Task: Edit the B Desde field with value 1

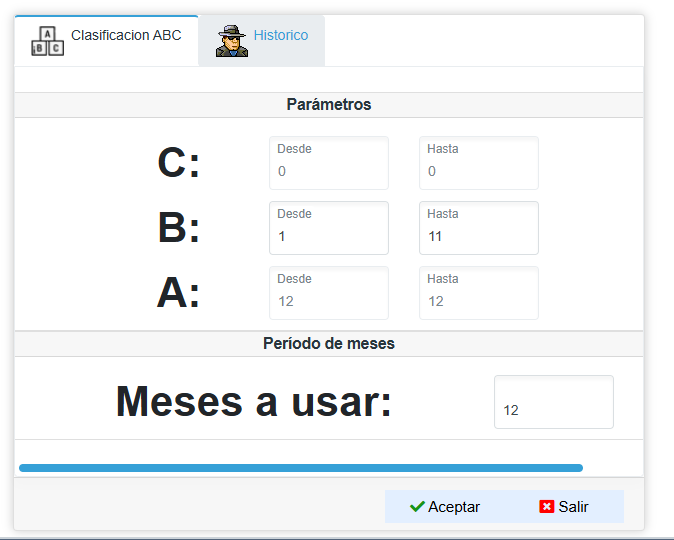Action: 329,228
